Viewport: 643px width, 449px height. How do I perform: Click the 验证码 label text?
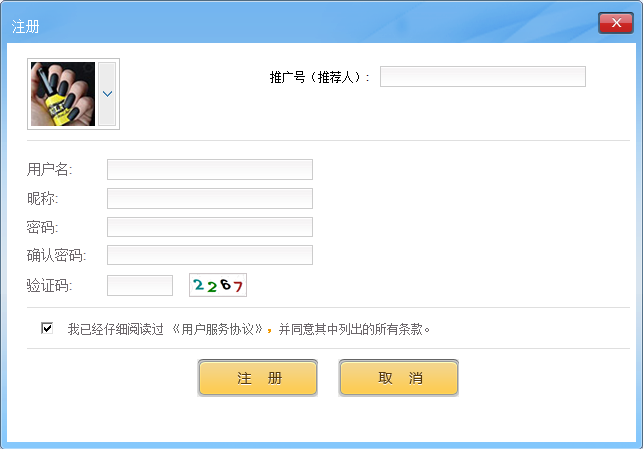pyautogui.click(x=50, y=286)
